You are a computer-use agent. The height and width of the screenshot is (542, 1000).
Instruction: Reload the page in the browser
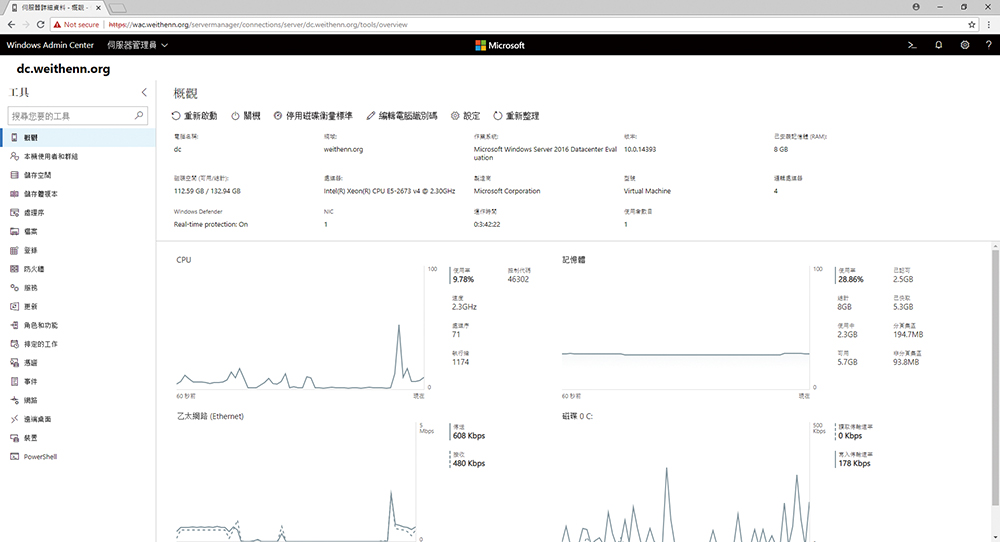40,25
